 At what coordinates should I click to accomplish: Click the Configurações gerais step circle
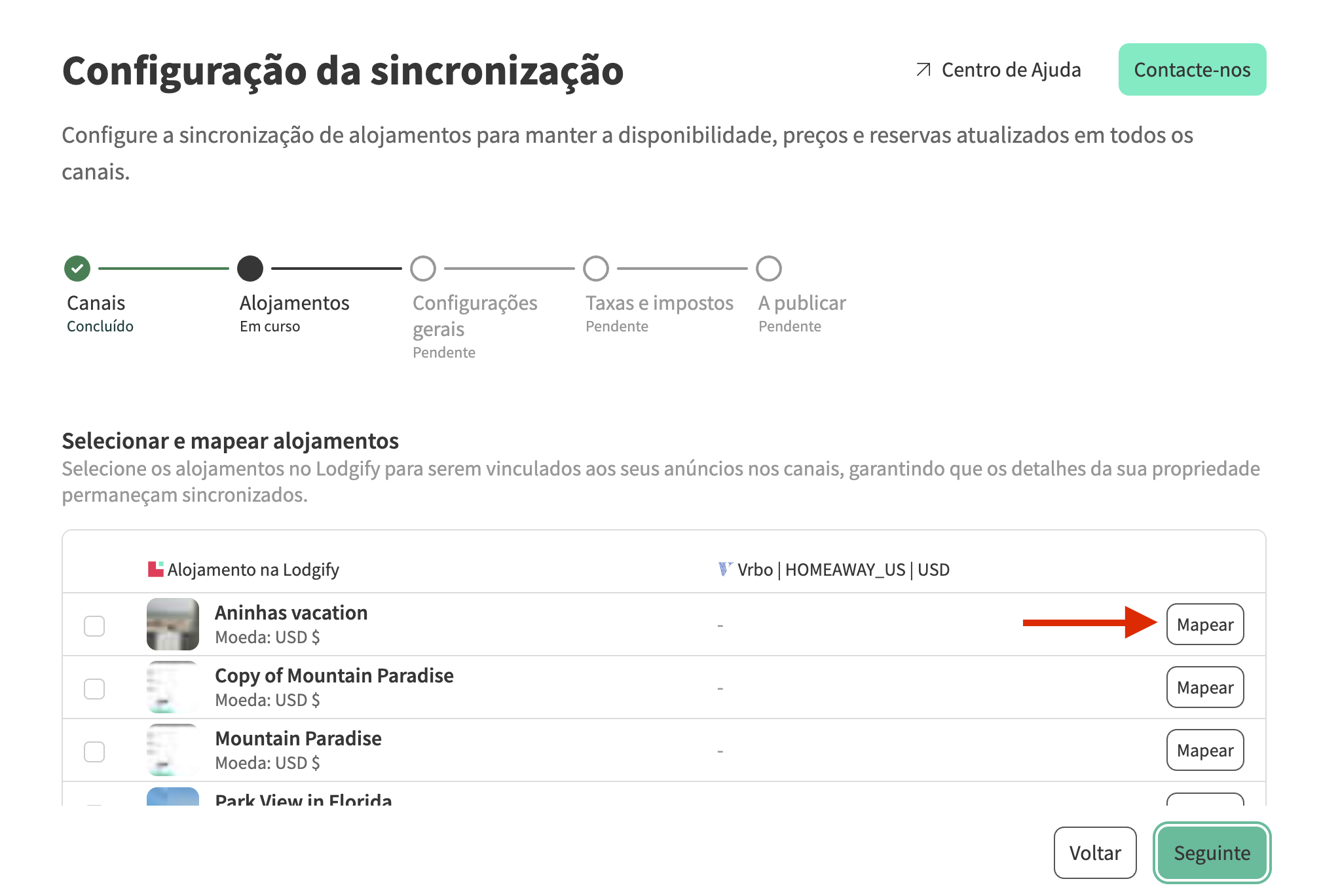pyautogui.click(x=423, y=269)
